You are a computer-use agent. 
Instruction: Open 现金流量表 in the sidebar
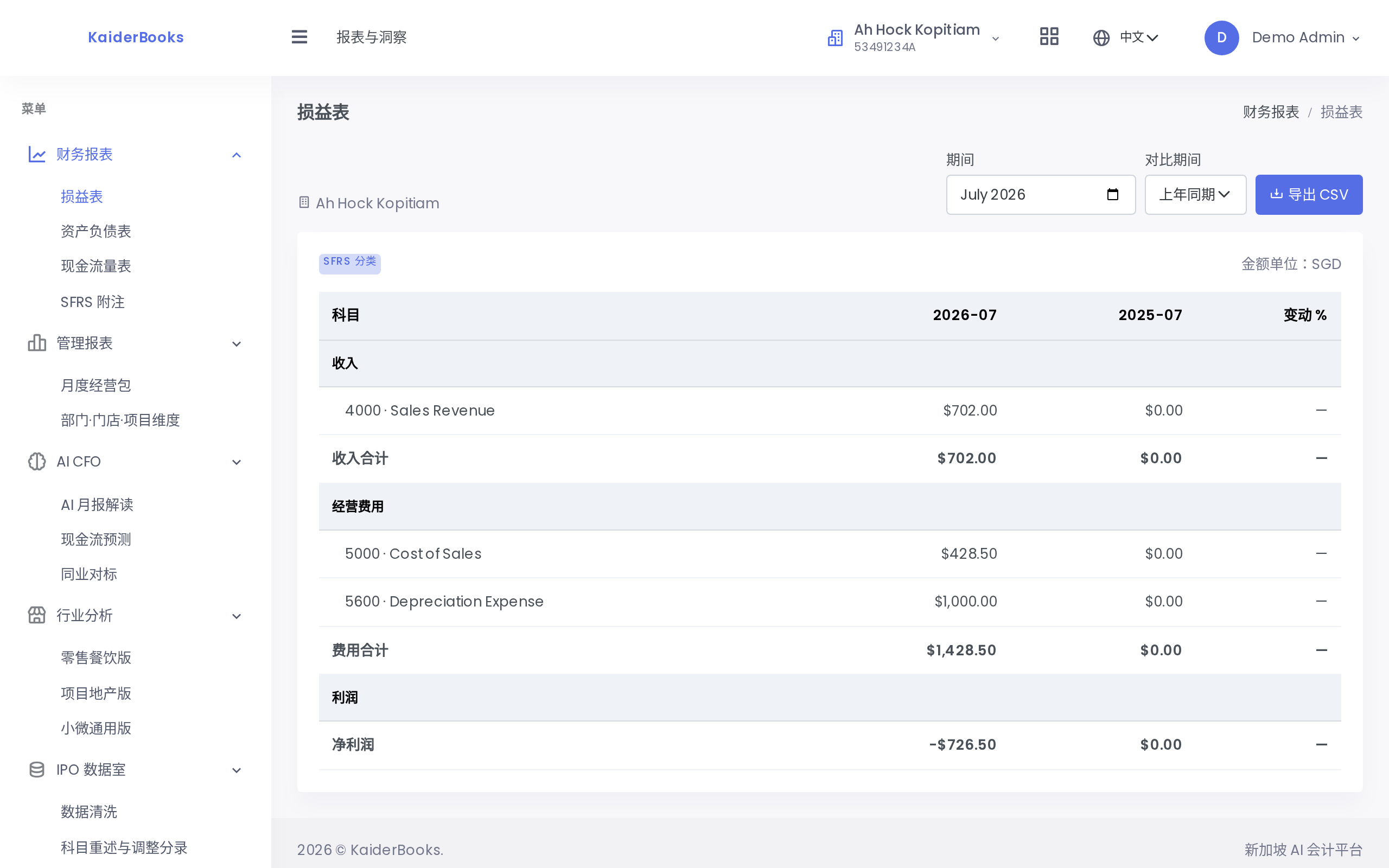(x=96, y=266)
